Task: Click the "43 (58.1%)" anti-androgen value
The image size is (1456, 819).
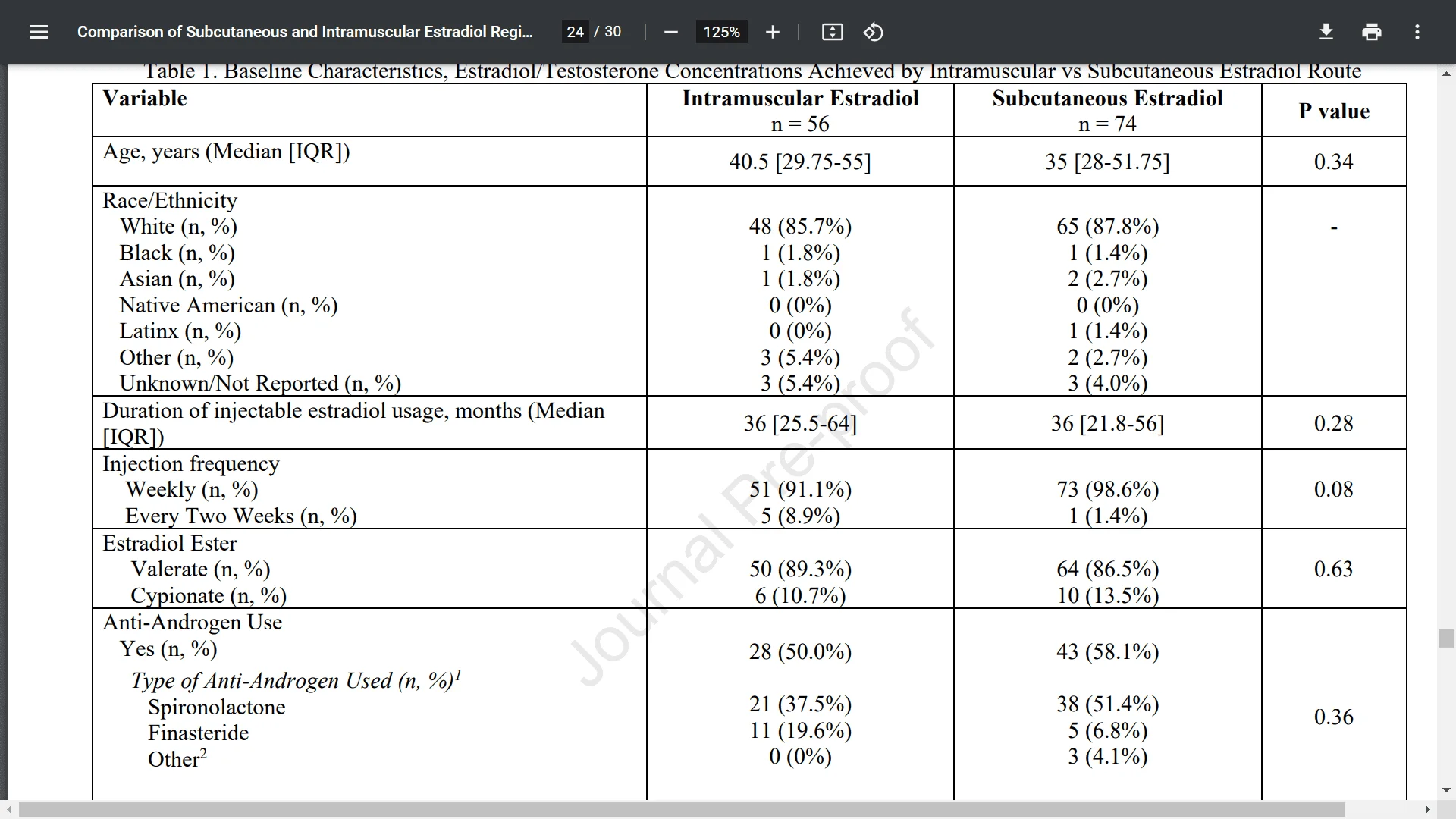Action: [x=1107, y=651]
